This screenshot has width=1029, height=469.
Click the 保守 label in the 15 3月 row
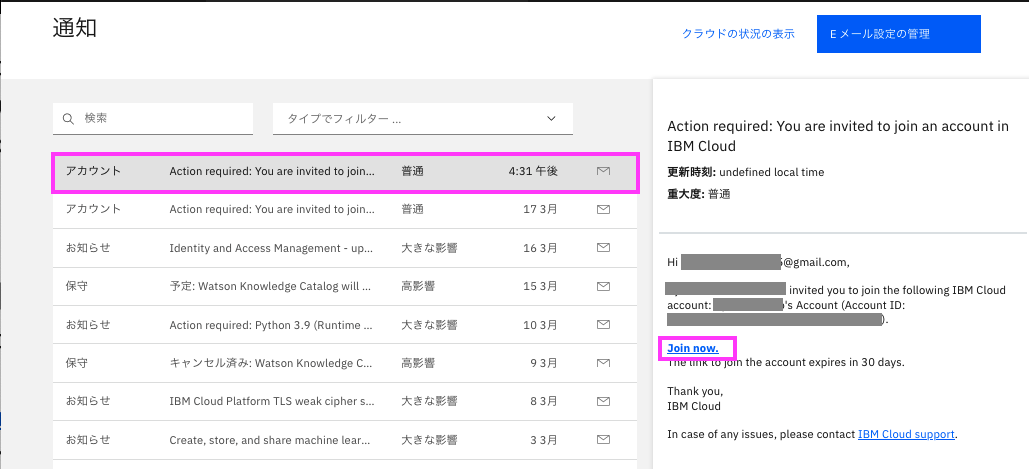[76, 286]
